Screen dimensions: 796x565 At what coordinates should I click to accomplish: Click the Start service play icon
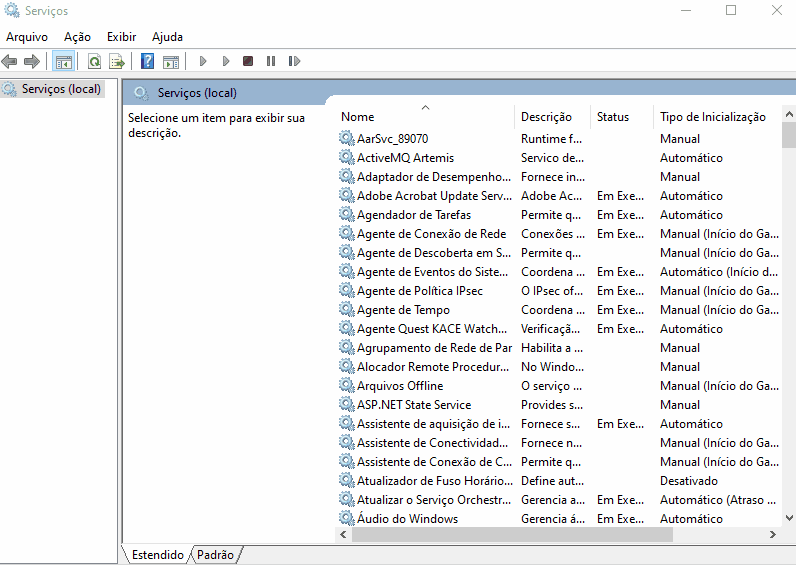203,61
